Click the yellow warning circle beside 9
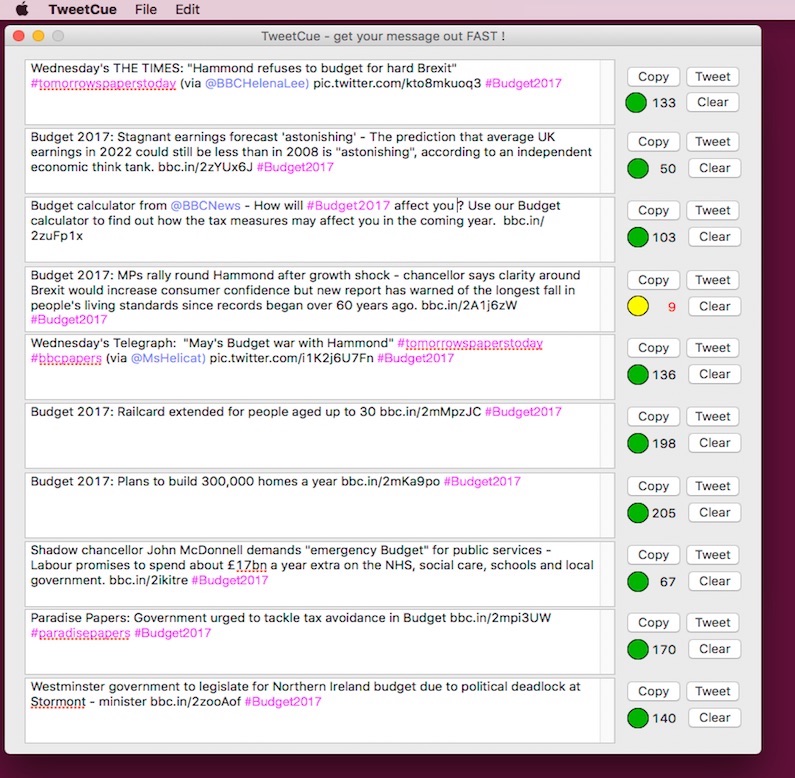 pyautogui.click(x=638, y=306)
